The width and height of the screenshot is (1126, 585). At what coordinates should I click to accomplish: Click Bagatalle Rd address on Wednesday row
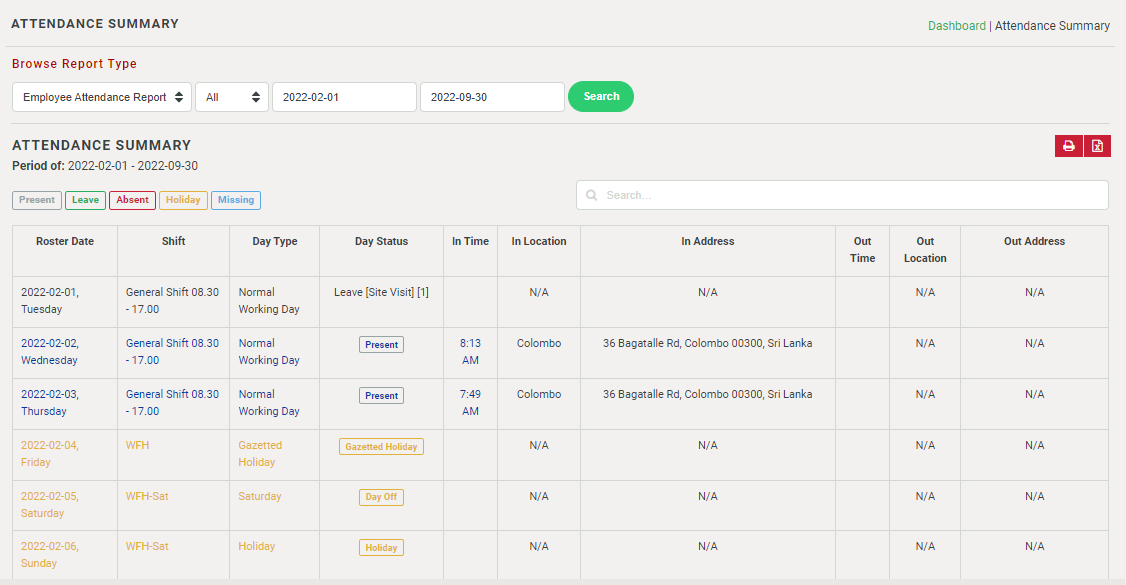tap(707, 343)
